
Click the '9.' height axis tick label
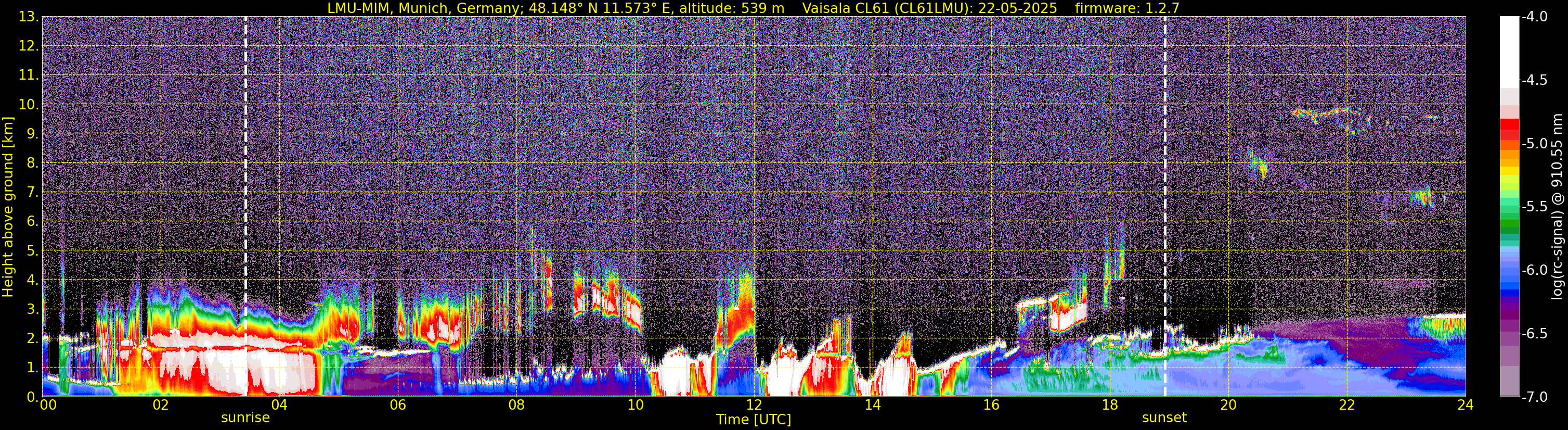(x=33, y=134)
